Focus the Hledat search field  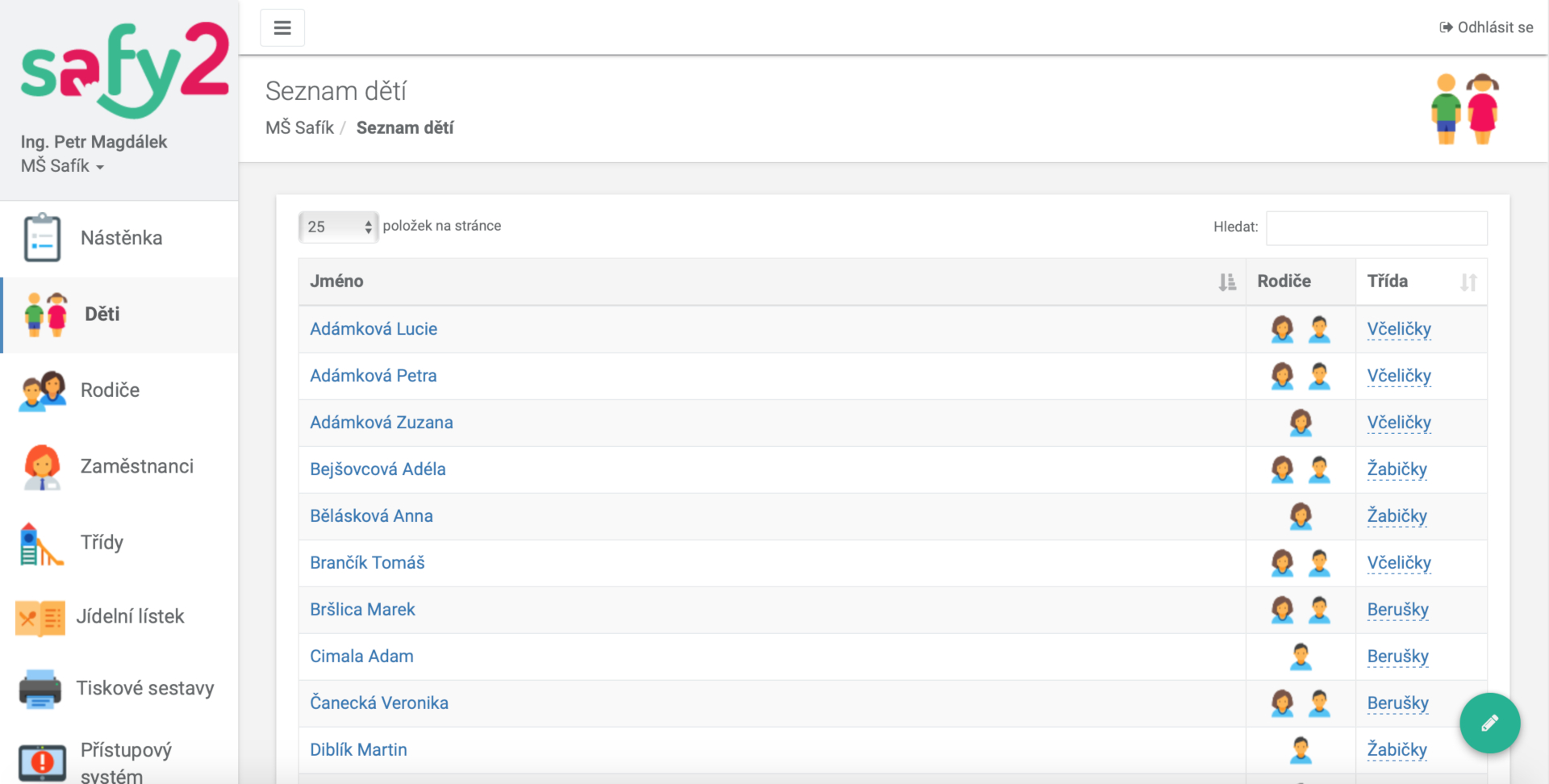point(1376,228)
